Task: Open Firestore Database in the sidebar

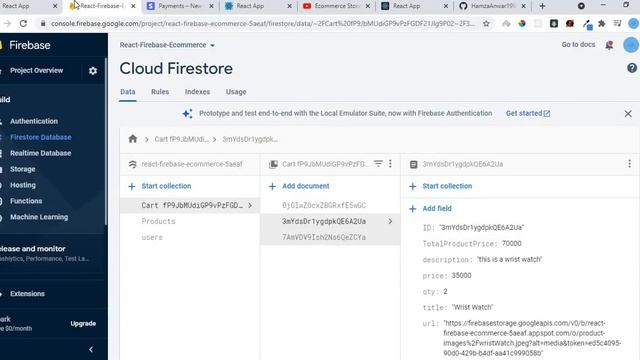Action: (x=41, y=137)
